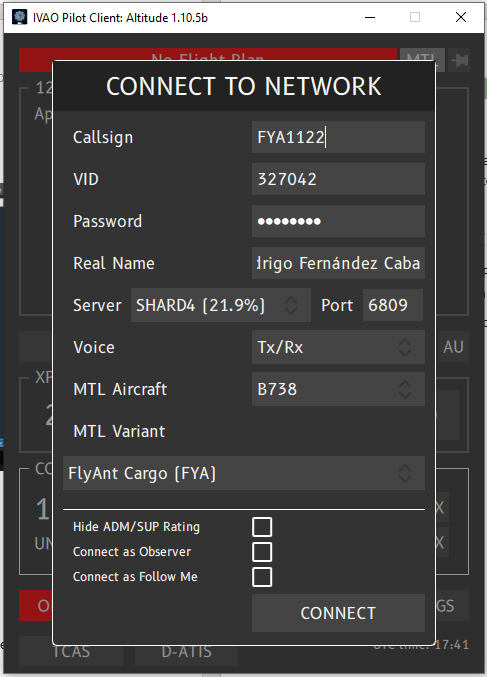Click the pin window icon beside MTL
The height and width of the screenshot is (677, 487).
click(x=460, y=59)
